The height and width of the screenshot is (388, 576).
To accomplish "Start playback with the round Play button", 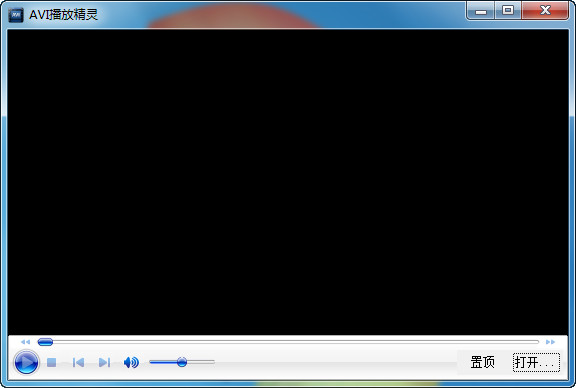I will coord(26,362).
